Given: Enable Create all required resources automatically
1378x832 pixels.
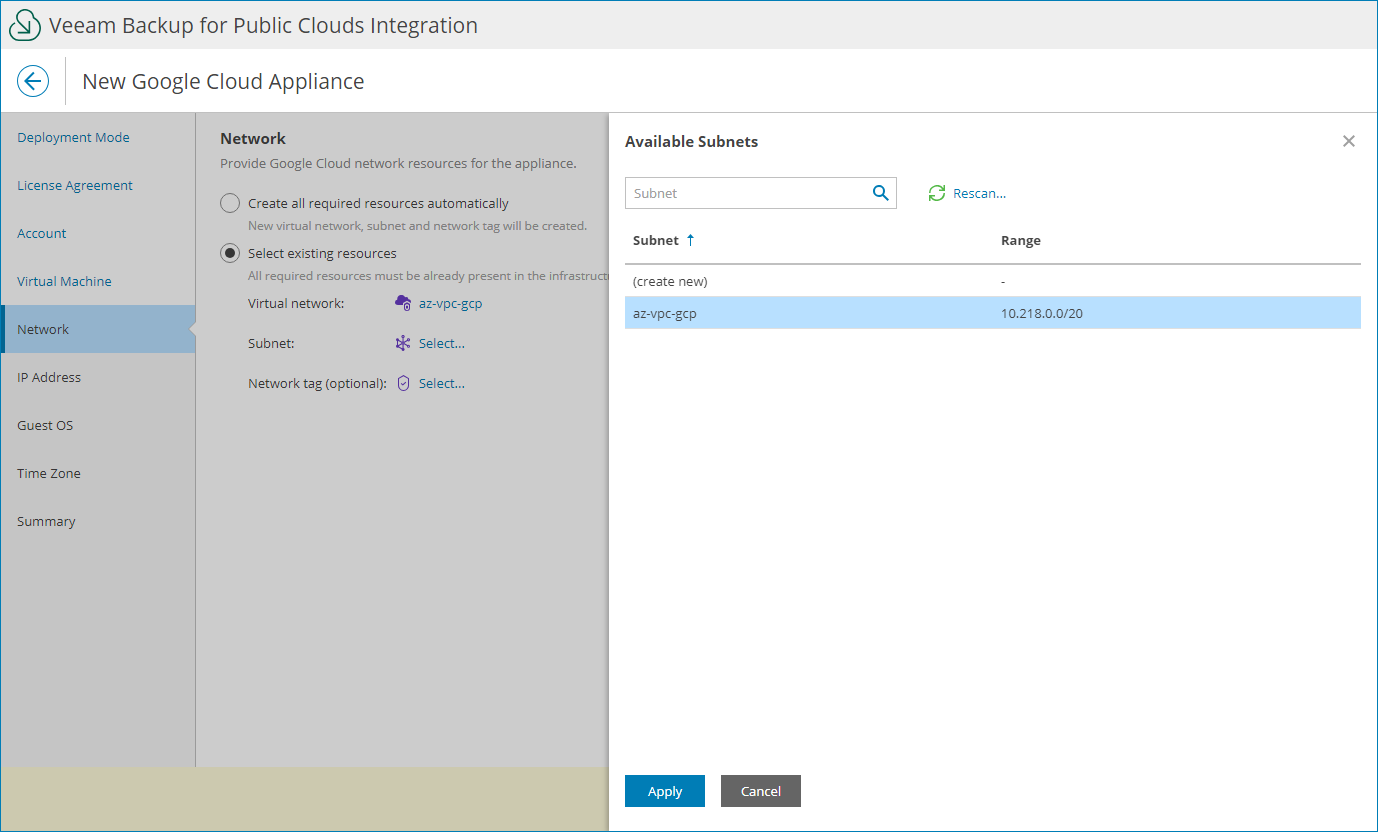Looking at the screenshot, I should tap(229, 202).
